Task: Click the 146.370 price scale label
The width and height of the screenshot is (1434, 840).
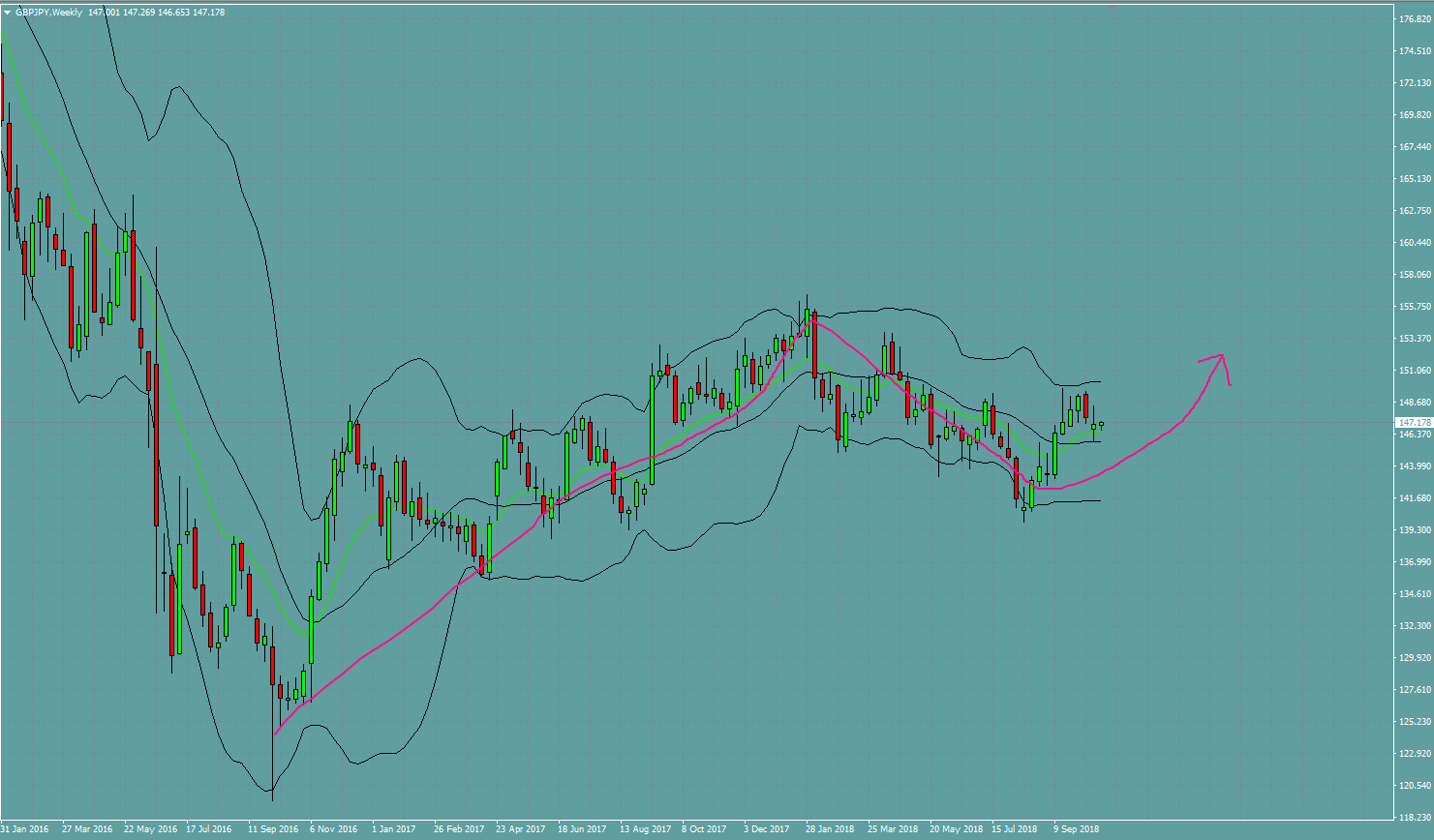Action: tap(1415, 435)
